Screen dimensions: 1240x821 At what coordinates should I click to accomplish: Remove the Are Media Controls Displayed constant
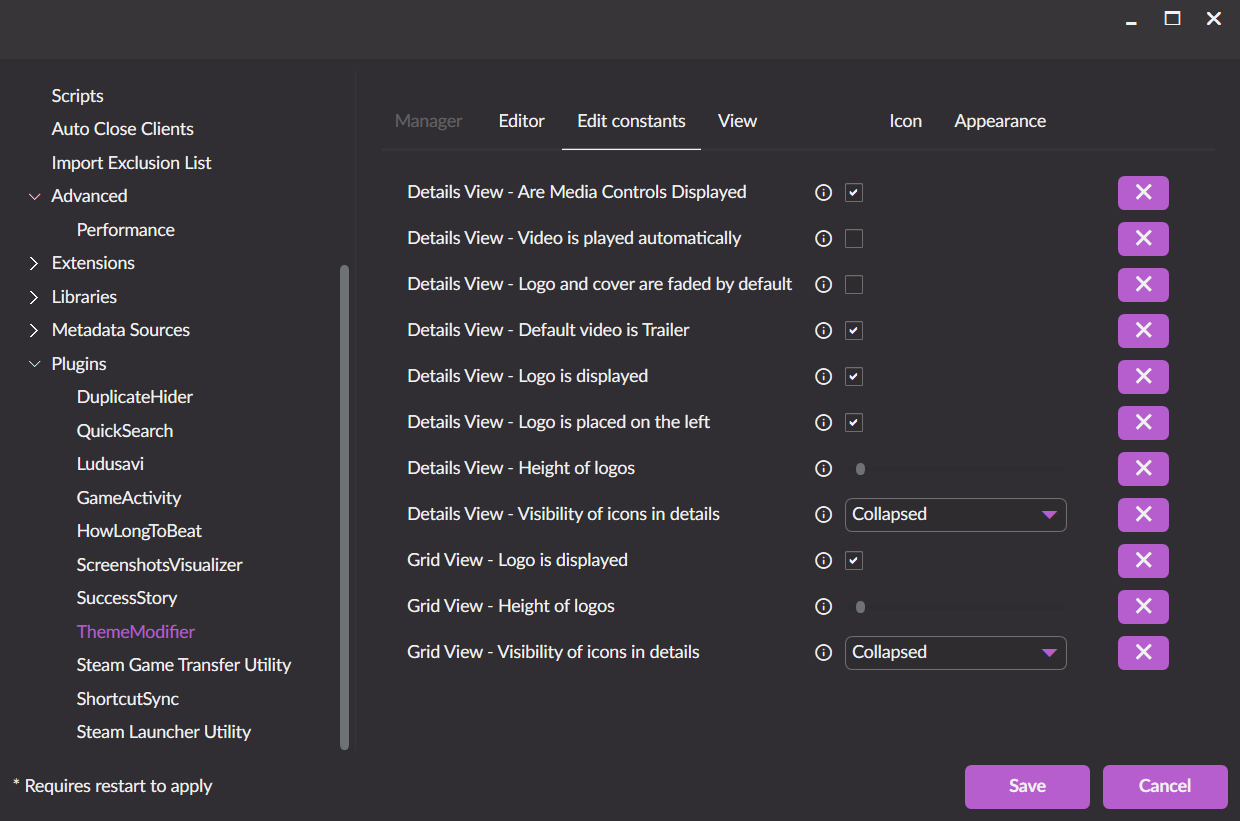(x=1143, y=193)
